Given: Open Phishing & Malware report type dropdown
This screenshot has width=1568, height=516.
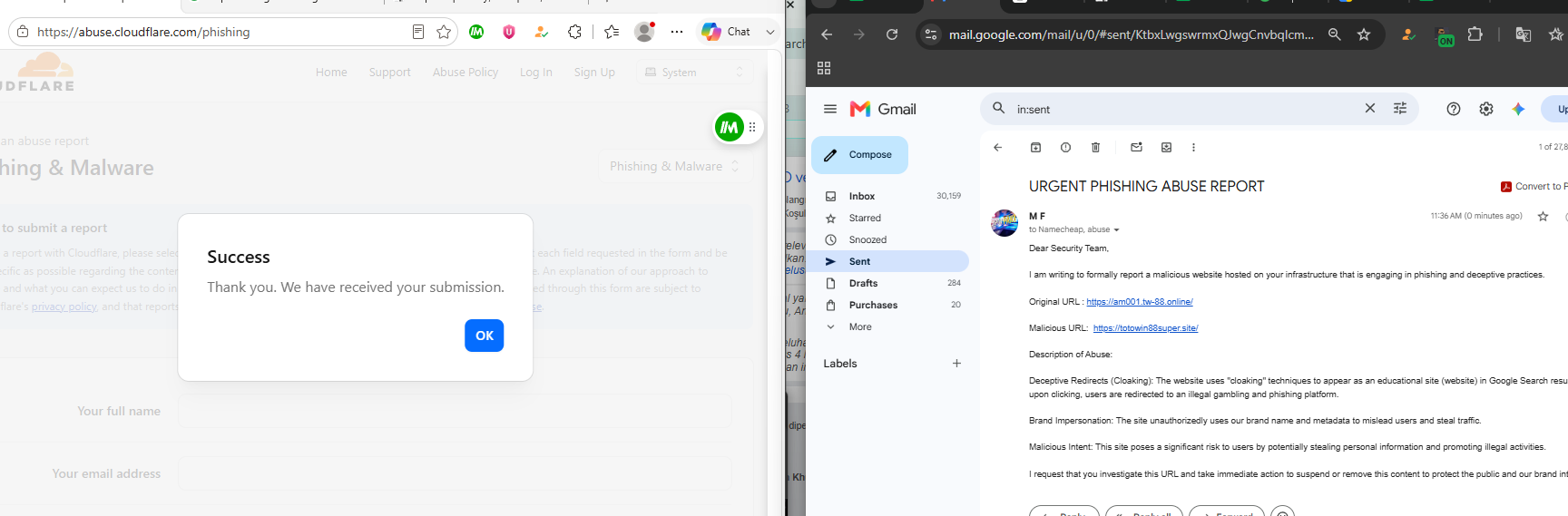Looking at the screenshot, I should click(x=675, y=167).
